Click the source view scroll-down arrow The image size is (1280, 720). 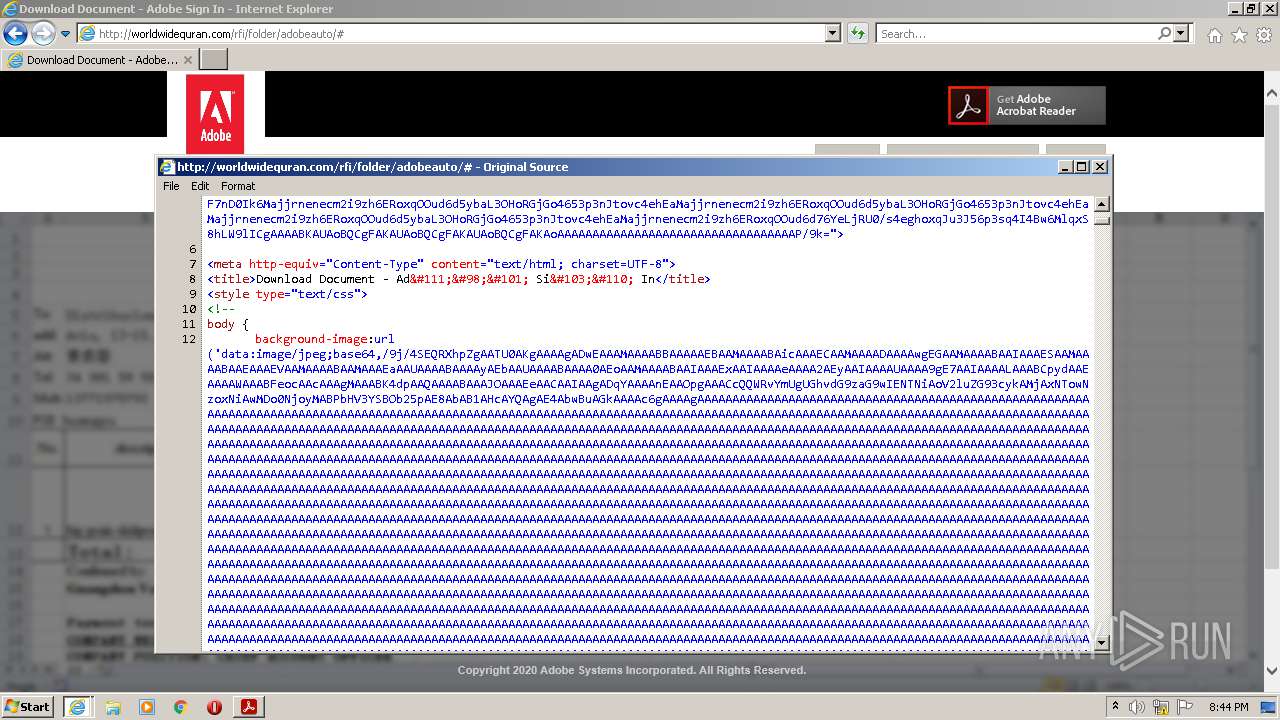click(1102, 642)
